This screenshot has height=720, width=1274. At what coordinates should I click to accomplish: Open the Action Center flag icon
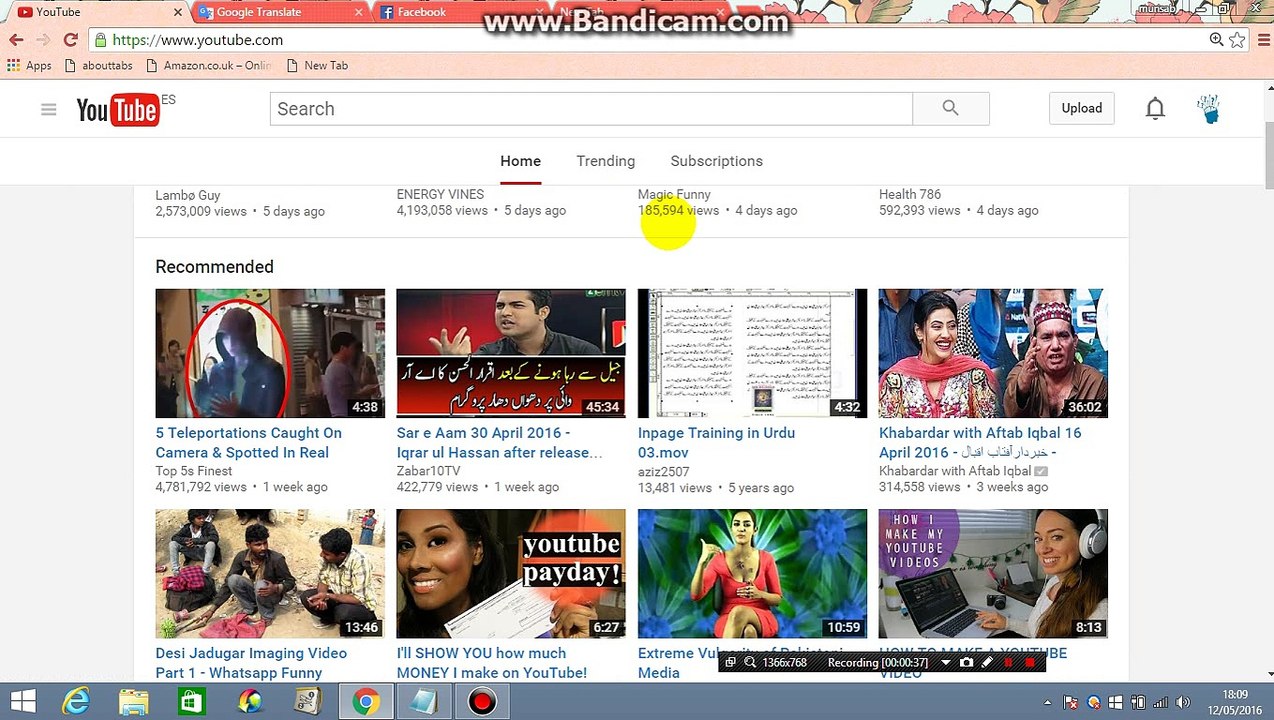(x=1071, y=703)
